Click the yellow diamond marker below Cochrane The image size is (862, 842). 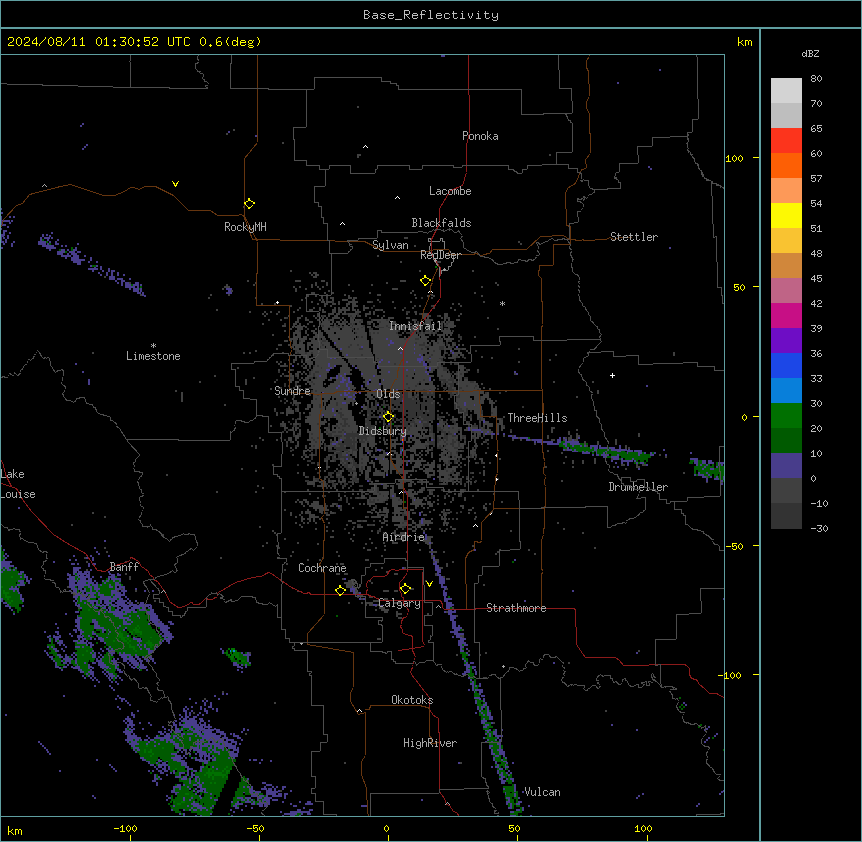tap(340, 590)
